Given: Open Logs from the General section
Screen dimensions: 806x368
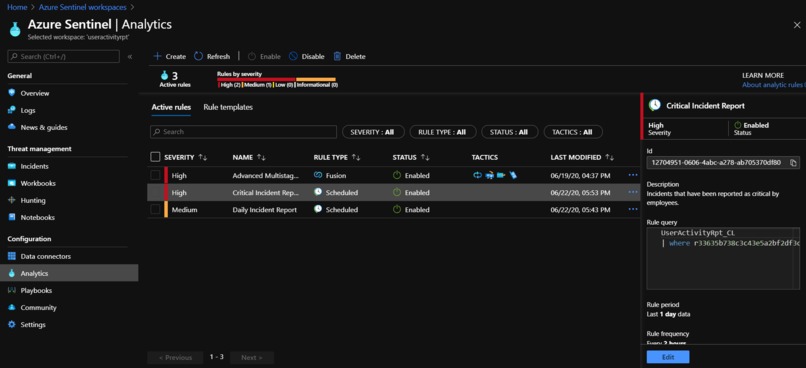Looking at the screenshot, I should tap(28, 111).
